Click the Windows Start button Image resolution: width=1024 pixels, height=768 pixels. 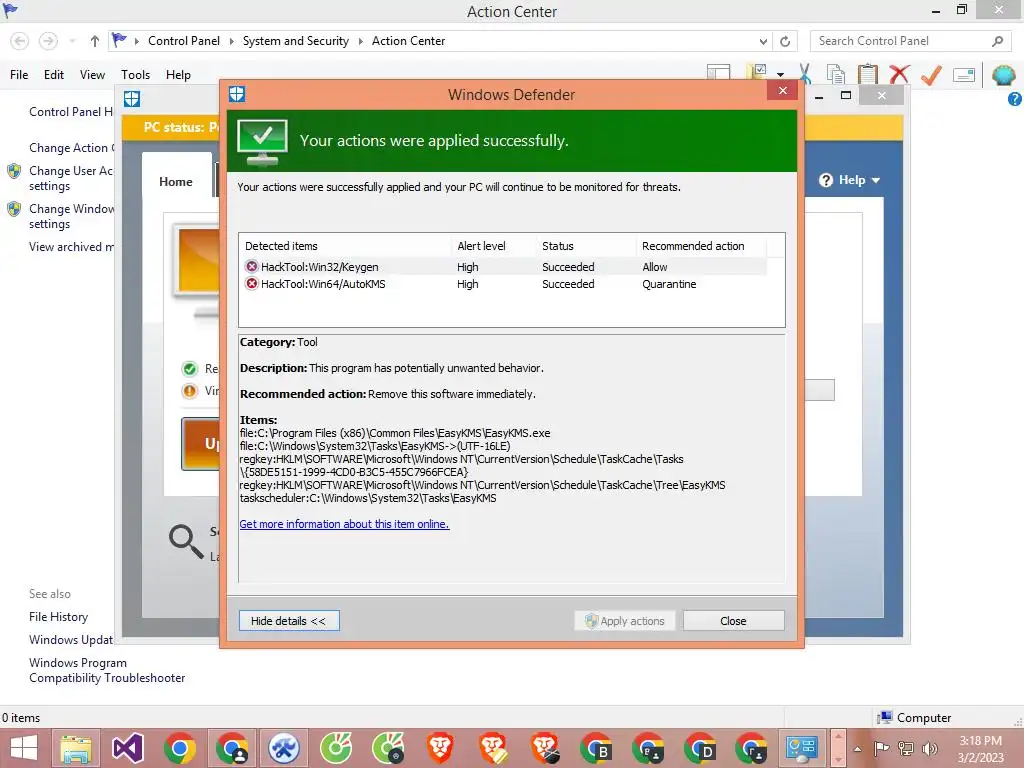[x=24, y=748]
